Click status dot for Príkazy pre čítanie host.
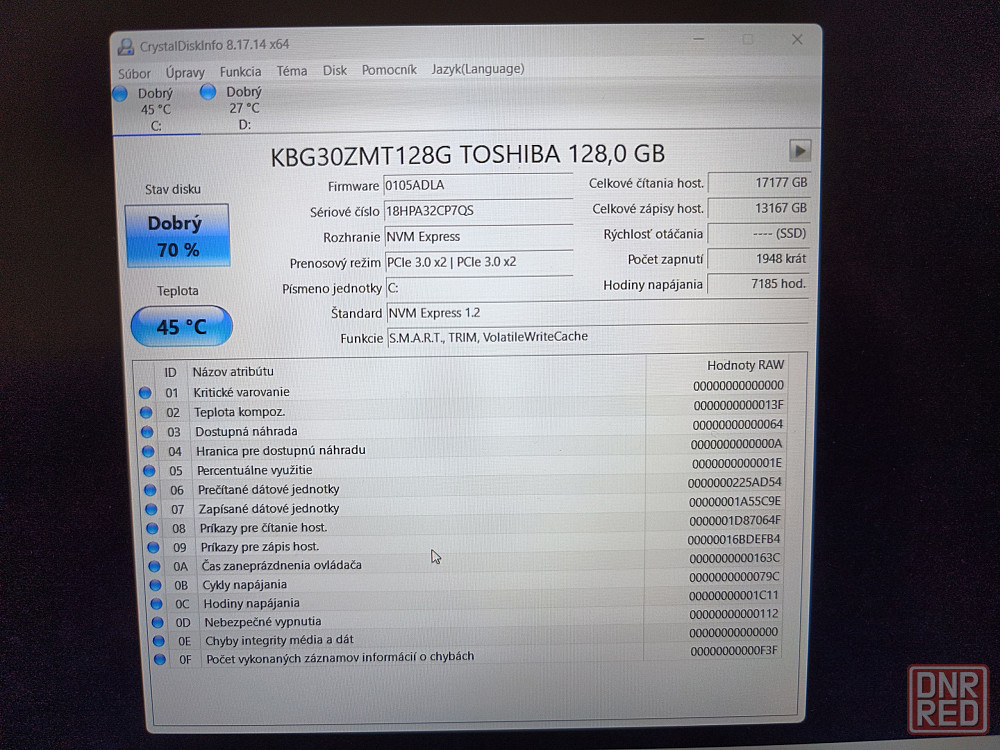The height and width of the screenshot is (750, 1000). tap(152, 528)
